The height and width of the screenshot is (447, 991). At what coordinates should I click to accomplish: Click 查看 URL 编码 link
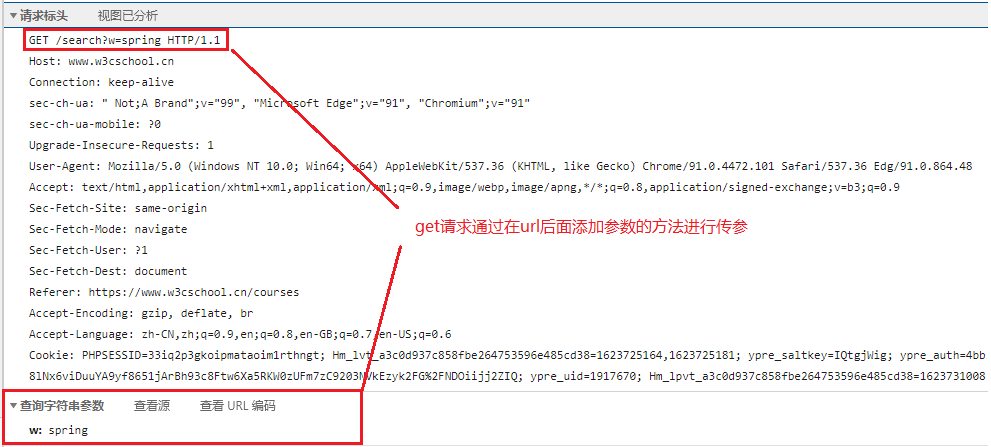[x=237, y=406]
